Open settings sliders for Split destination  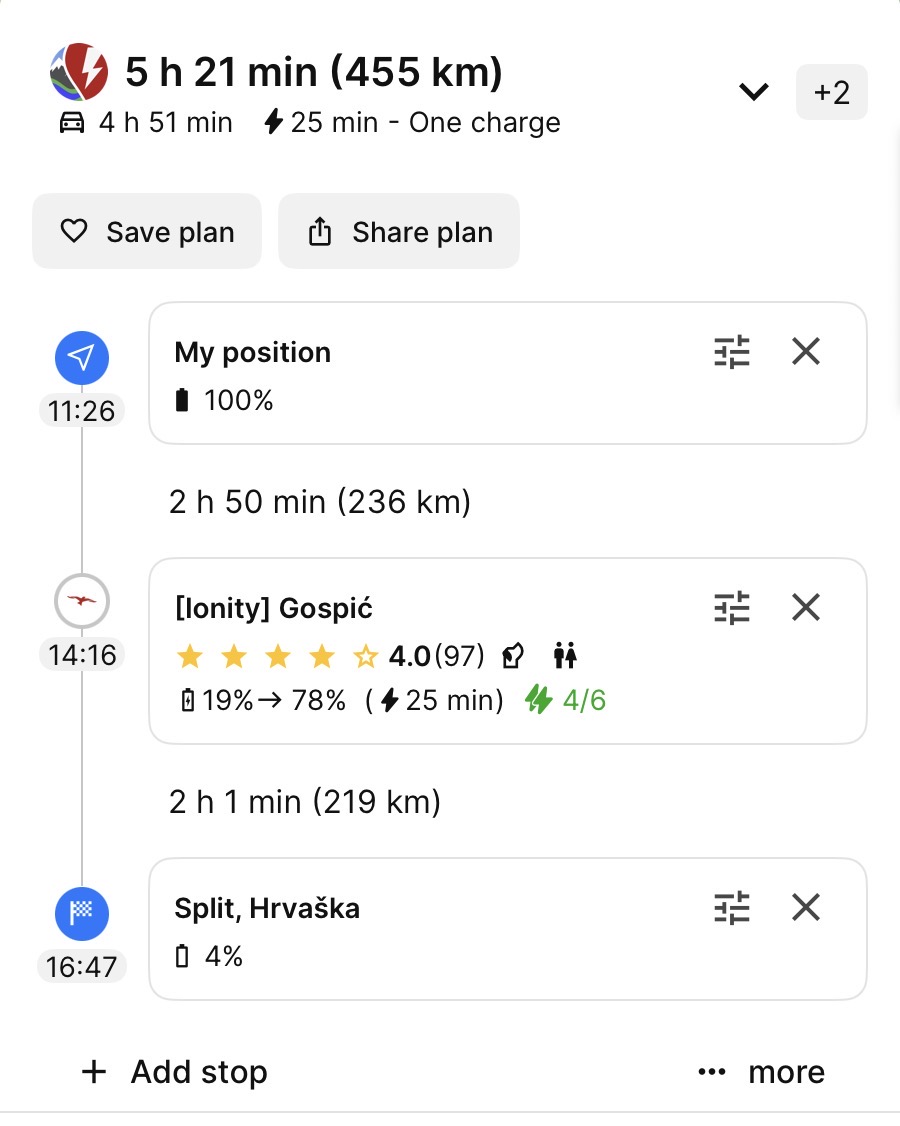tap(732, 908)
